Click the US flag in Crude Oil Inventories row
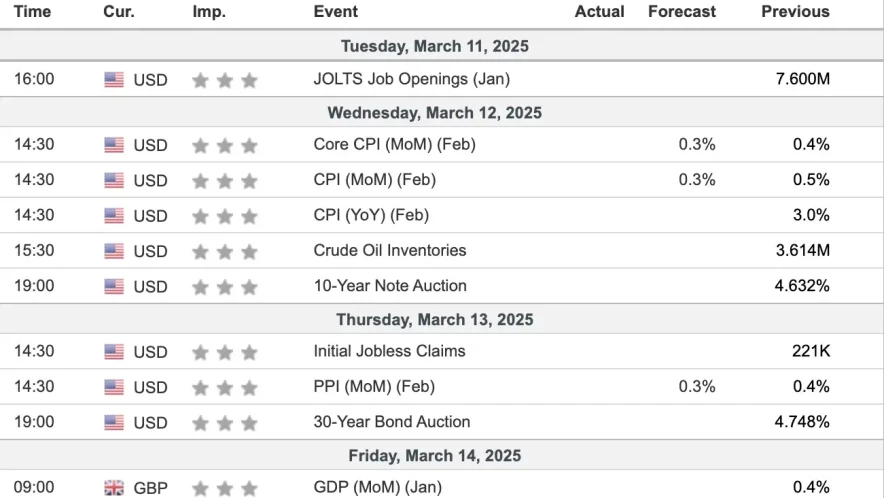 pos(114,251)
